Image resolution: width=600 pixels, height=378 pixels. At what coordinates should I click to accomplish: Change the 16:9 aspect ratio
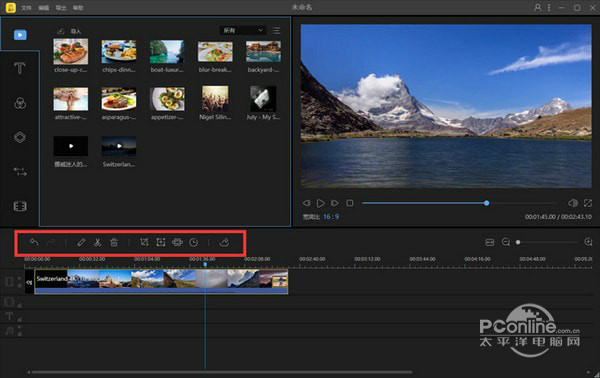331,217
